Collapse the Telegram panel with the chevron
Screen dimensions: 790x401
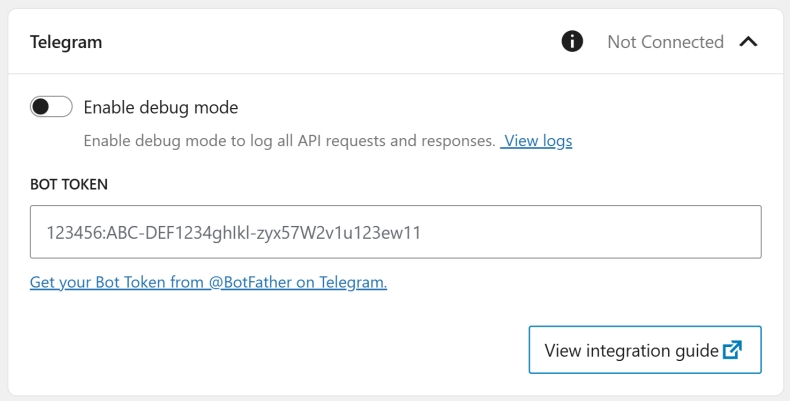[749, 42]
